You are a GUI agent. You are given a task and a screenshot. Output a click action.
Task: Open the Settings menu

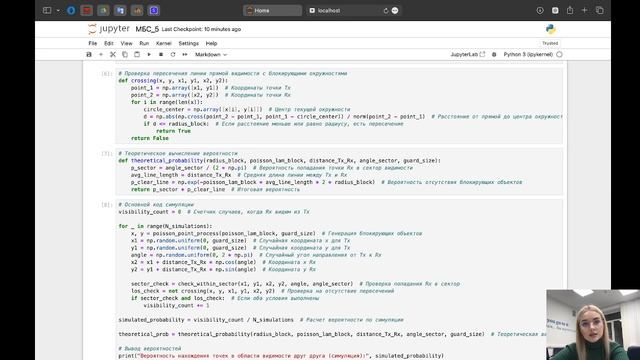pyautogui.click(x=189, y=43)
